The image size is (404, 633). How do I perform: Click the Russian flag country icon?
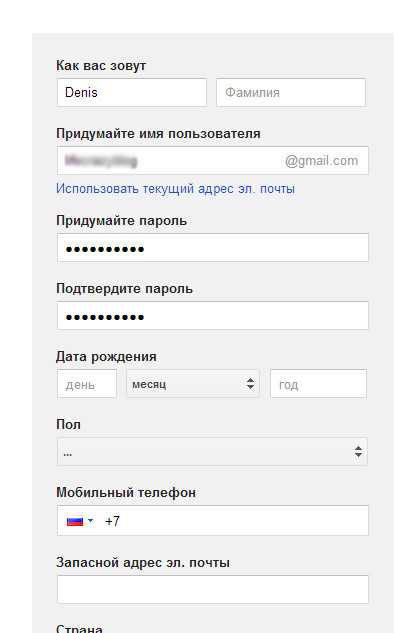[x=75, y=521]
